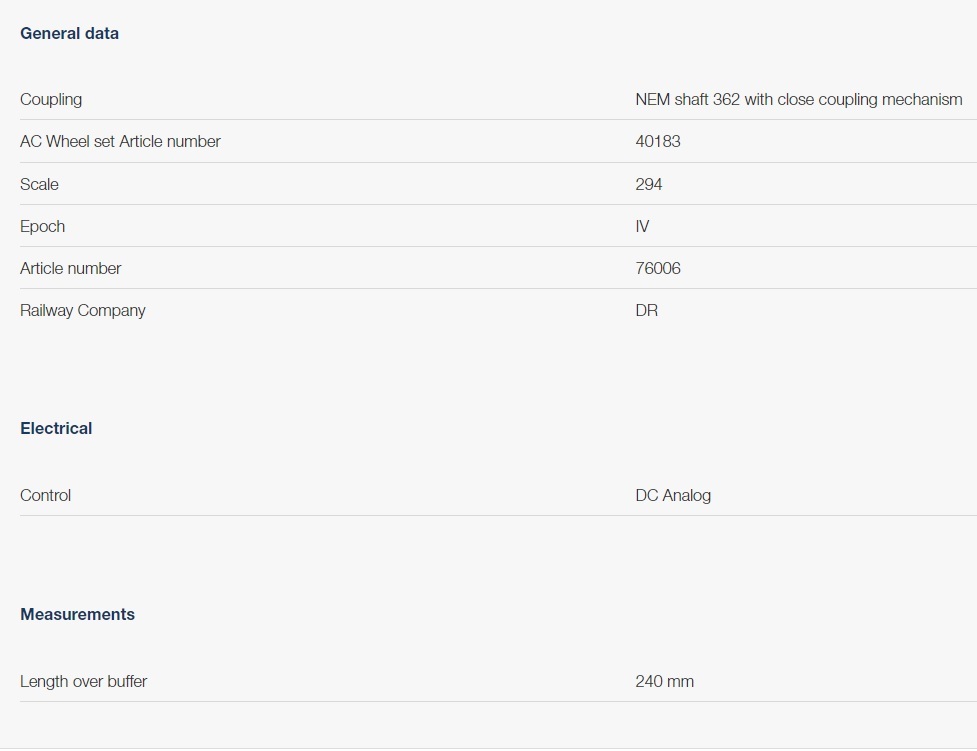Click the Electrical section heading
This screenshot has height=751, width=977.
56,428
